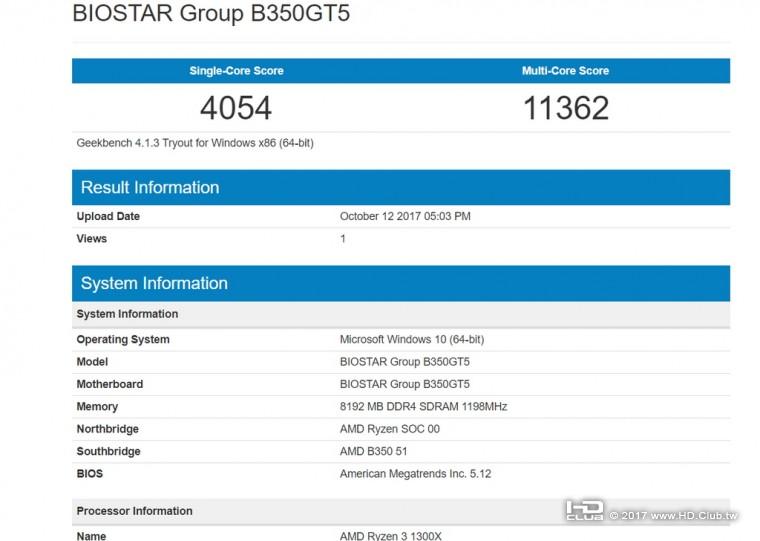Viewport: 760px width, 541px height.
Task: Select the Multi-Core Score header
Action: pos(565,71)
